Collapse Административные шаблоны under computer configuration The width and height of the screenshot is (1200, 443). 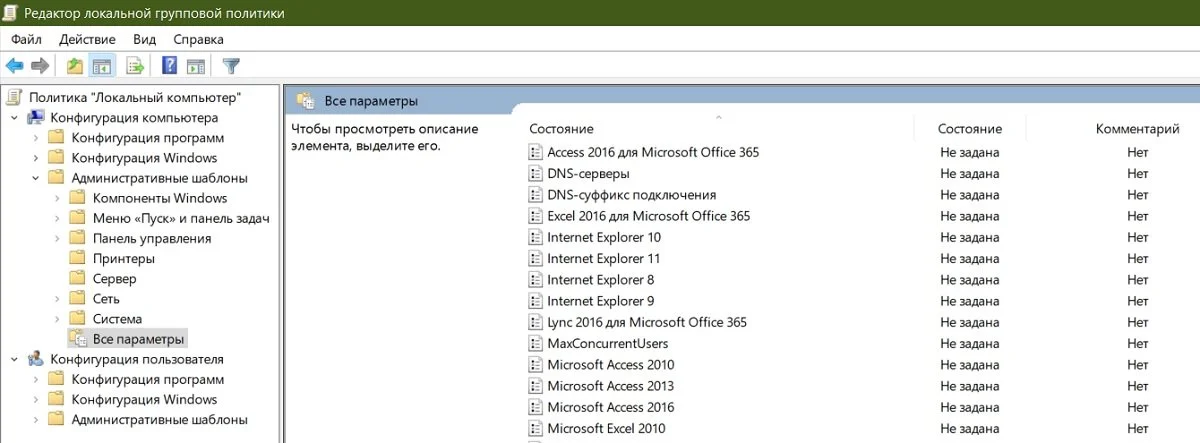tap(35, 178)
